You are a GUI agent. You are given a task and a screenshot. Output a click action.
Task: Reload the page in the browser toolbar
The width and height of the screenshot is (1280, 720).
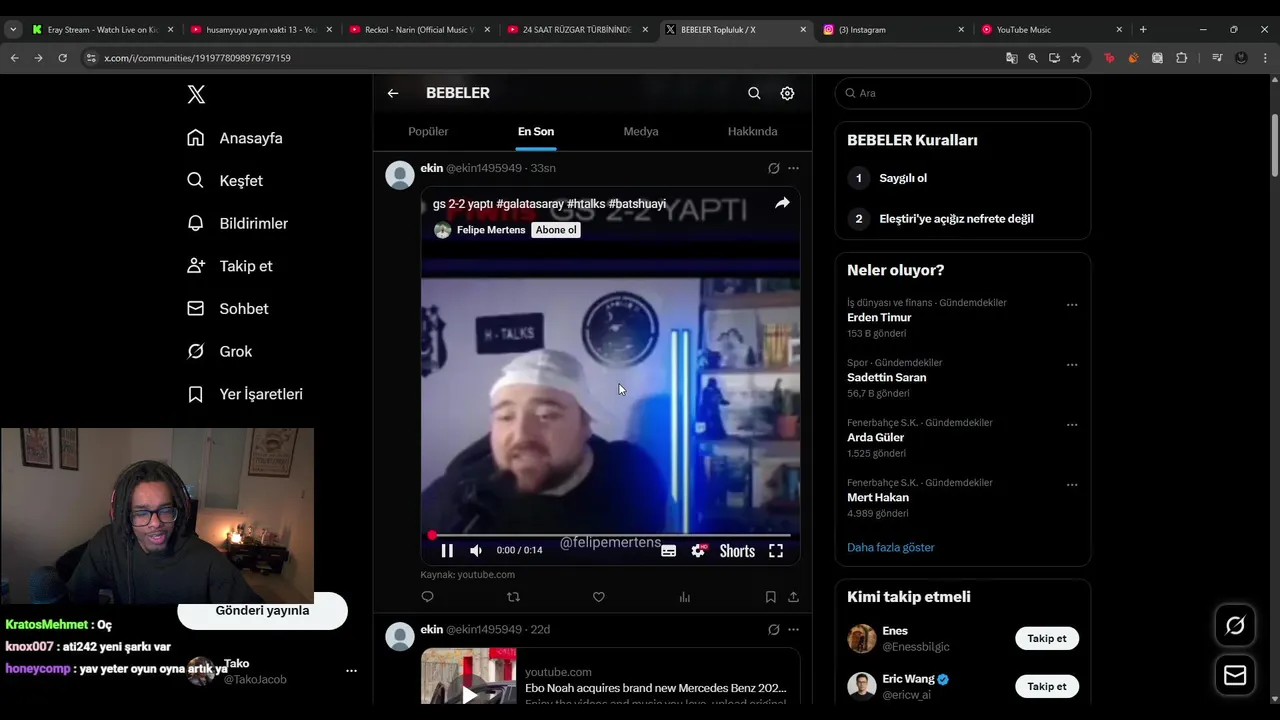coord(62,58)
